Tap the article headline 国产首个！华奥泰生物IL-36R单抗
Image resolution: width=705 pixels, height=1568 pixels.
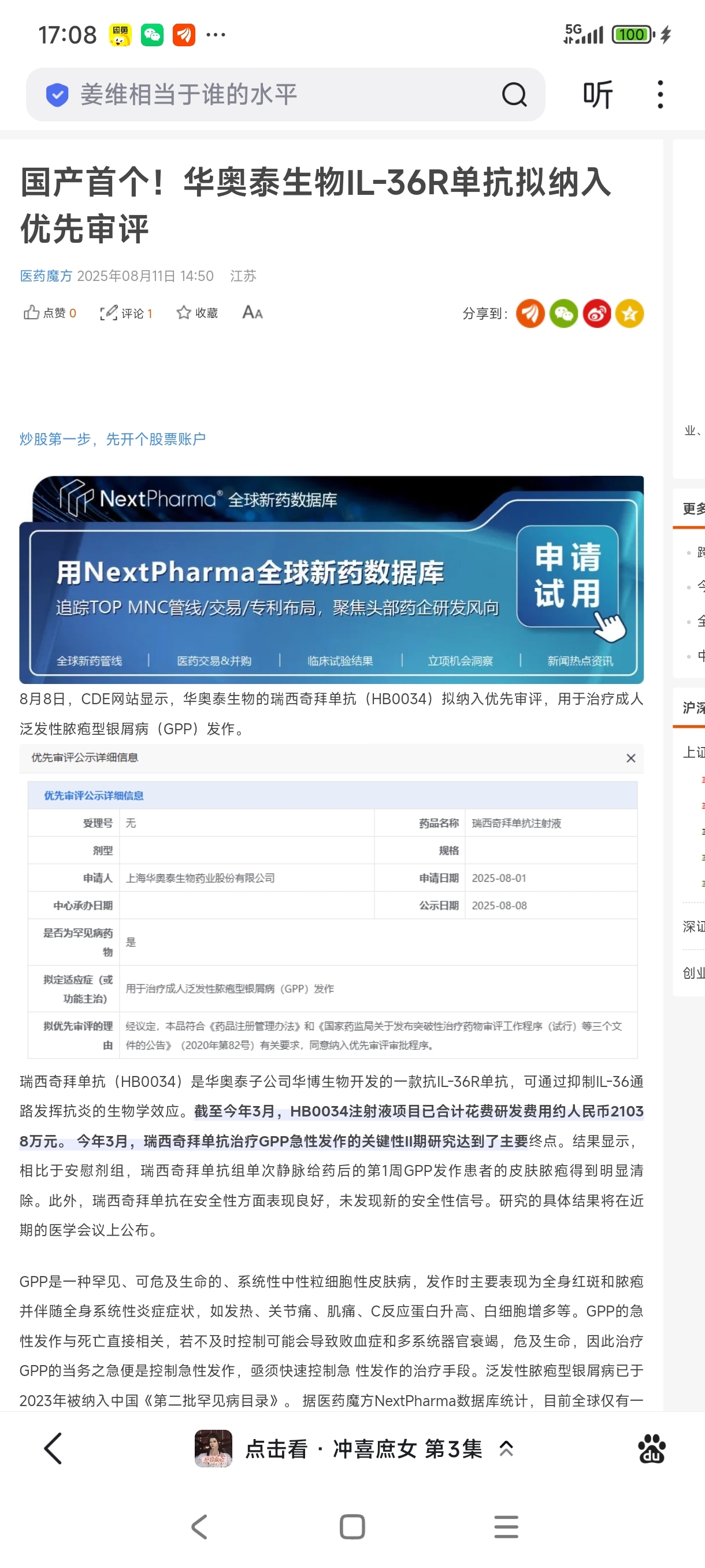tap(316, 205)
